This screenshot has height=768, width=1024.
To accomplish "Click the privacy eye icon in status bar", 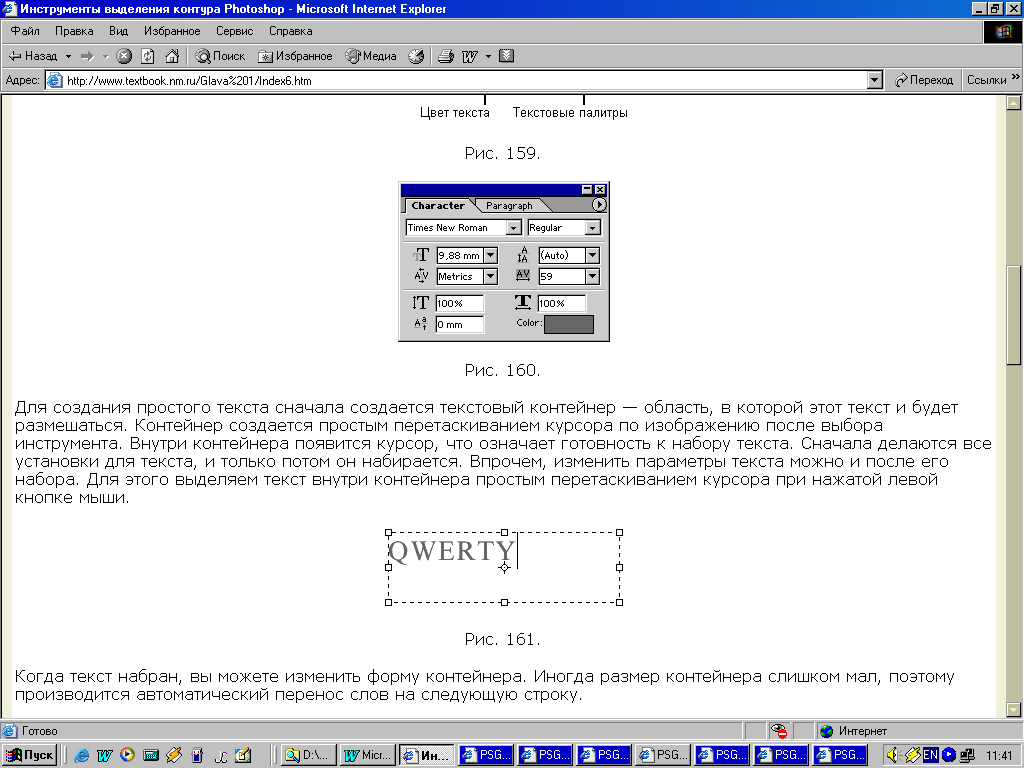I will pyautogui.click(x=778, y=731).
